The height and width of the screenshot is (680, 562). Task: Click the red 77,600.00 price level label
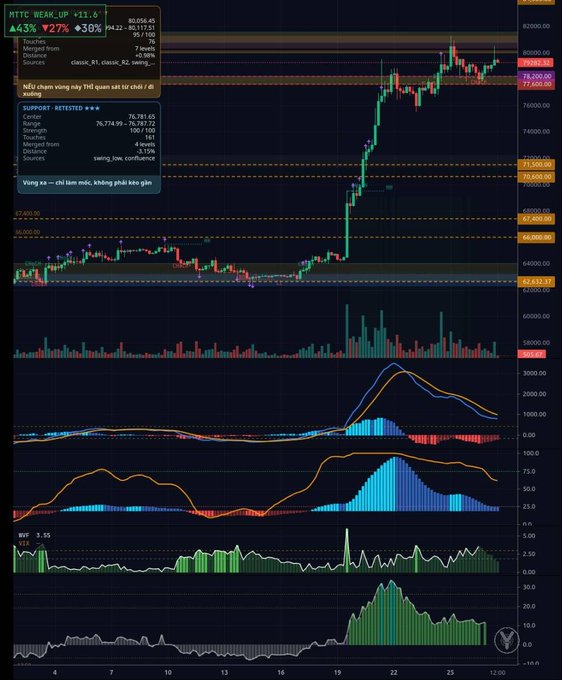(x=536, y=84)
